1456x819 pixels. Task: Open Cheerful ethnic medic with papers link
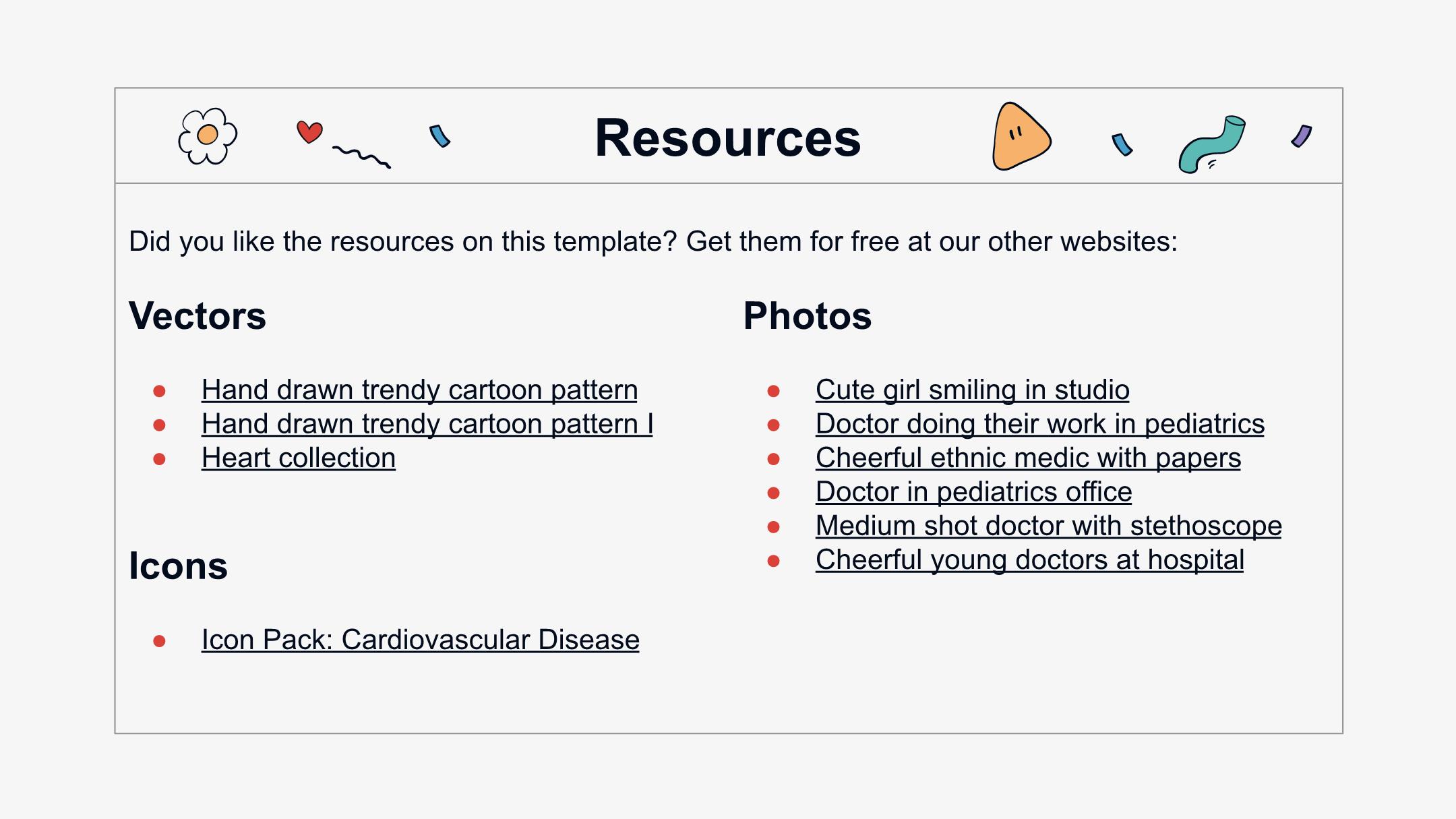[x=1028, y=458]
